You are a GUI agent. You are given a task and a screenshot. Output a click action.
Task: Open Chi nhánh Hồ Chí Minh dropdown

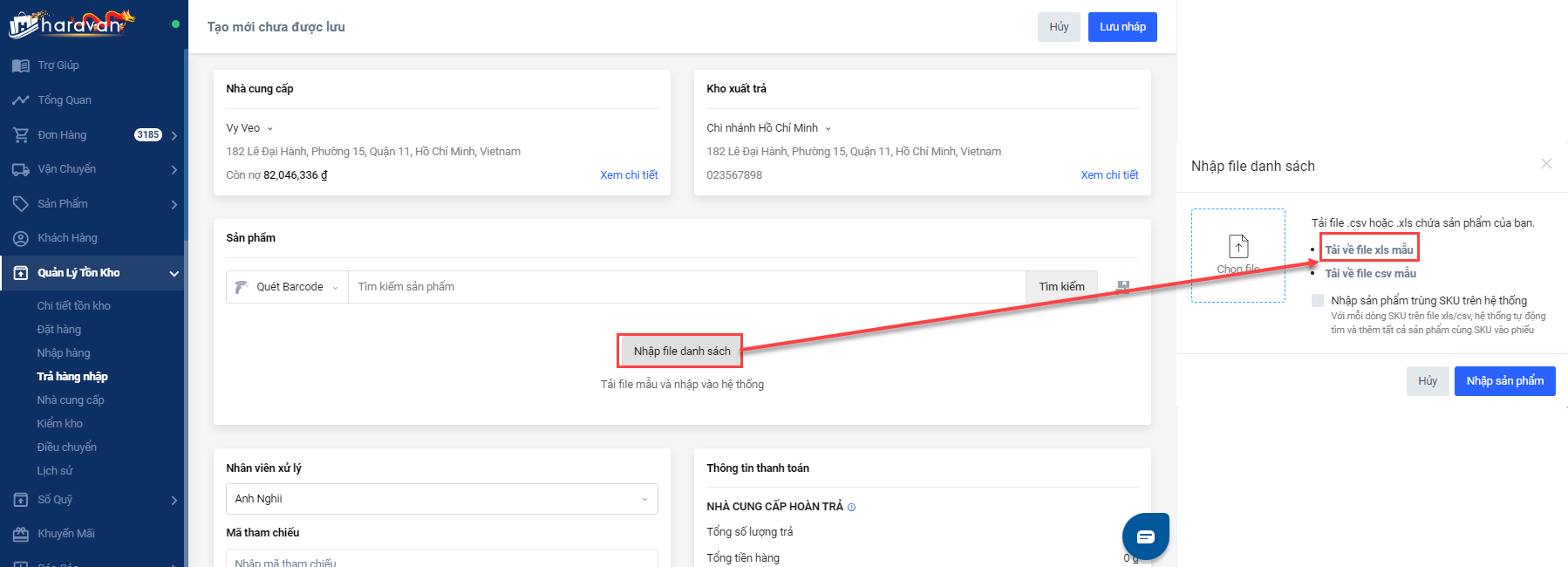(768, 128)
